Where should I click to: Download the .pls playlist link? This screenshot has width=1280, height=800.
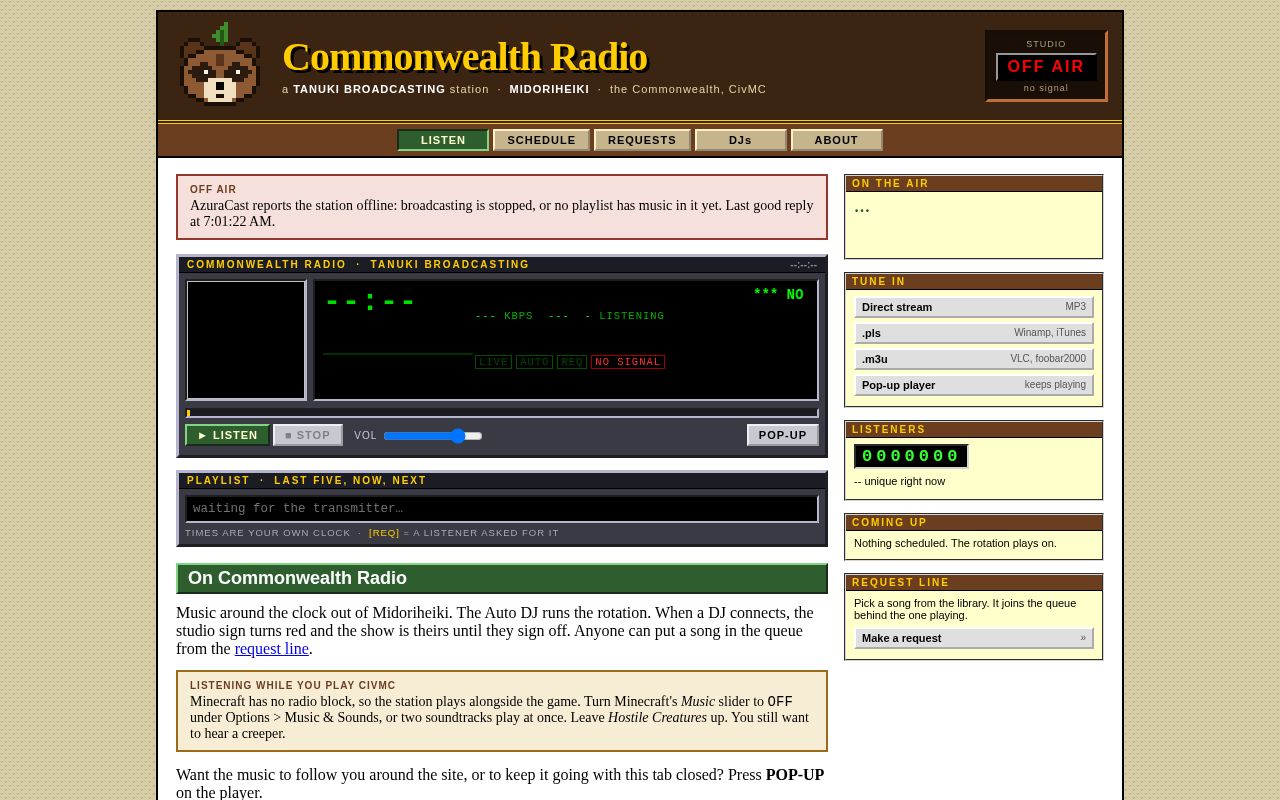(974, 333)
